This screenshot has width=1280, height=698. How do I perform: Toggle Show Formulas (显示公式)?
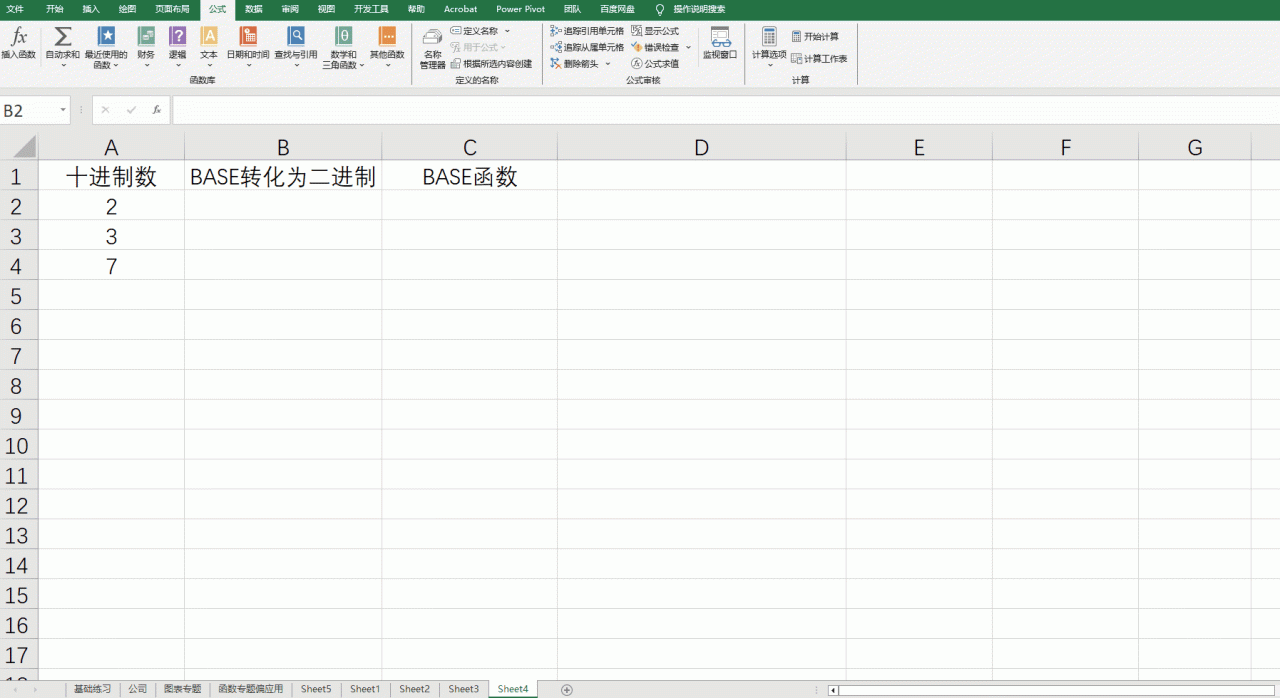pyautogui.click(x=655, y=31)
